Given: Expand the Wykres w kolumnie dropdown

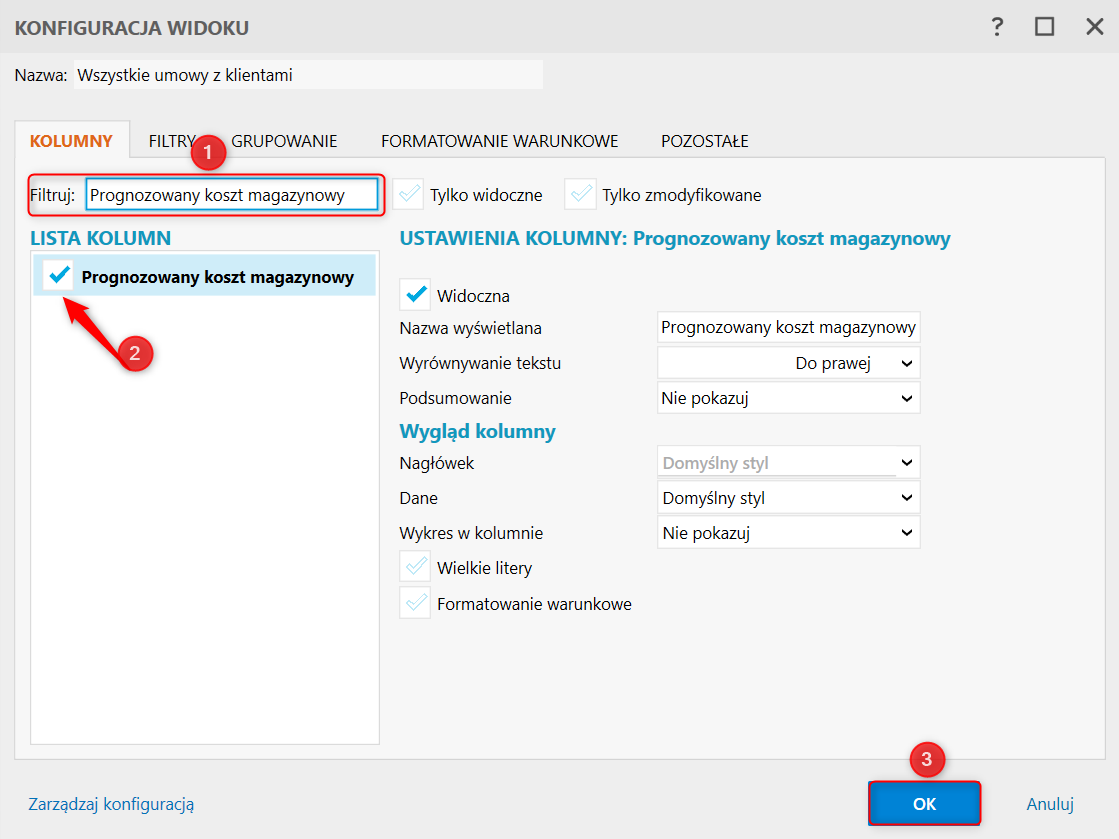Looking at the screenshot, I should point(788,533).
